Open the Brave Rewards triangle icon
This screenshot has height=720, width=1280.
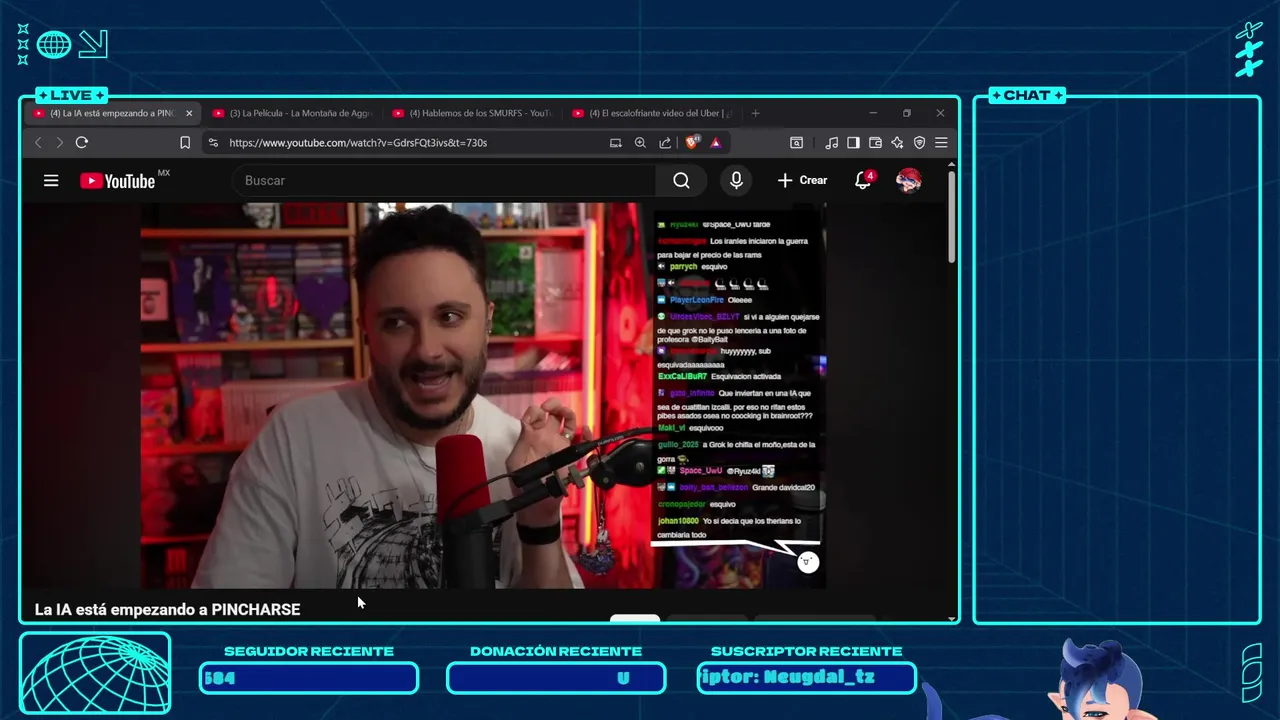click(716, 143)
